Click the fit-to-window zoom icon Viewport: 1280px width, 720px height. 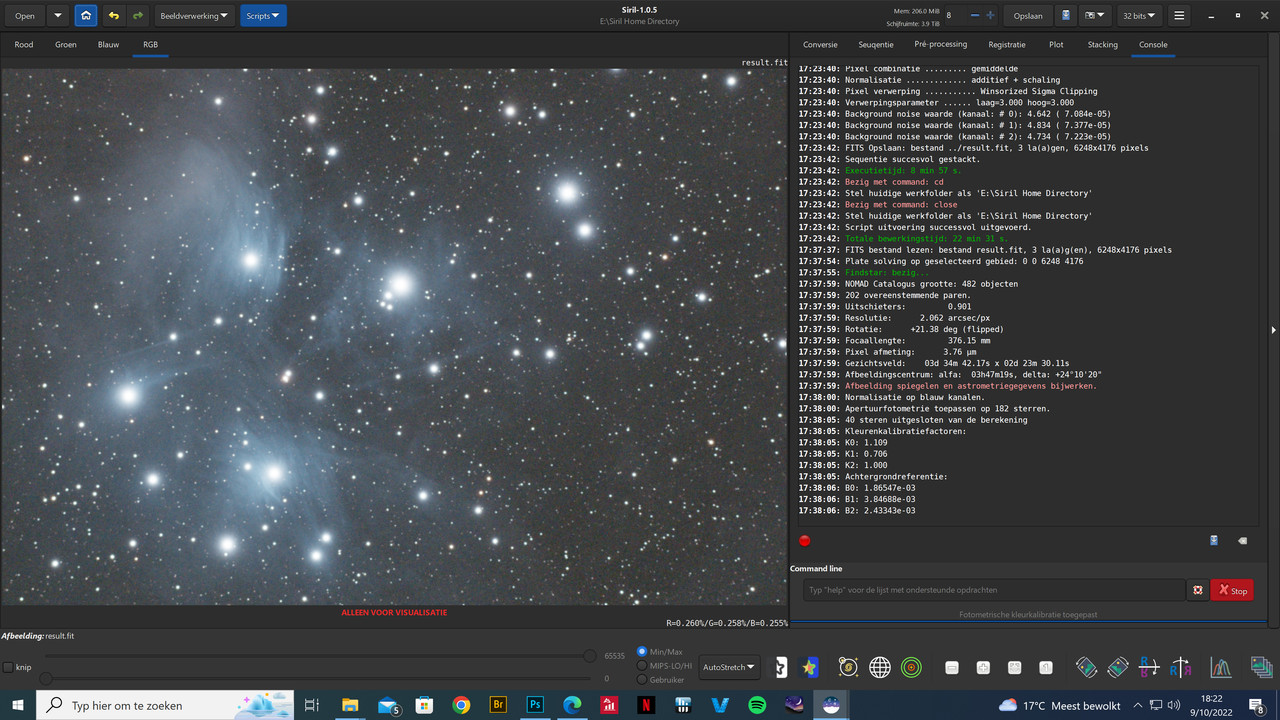click(x=1014, y=667)
